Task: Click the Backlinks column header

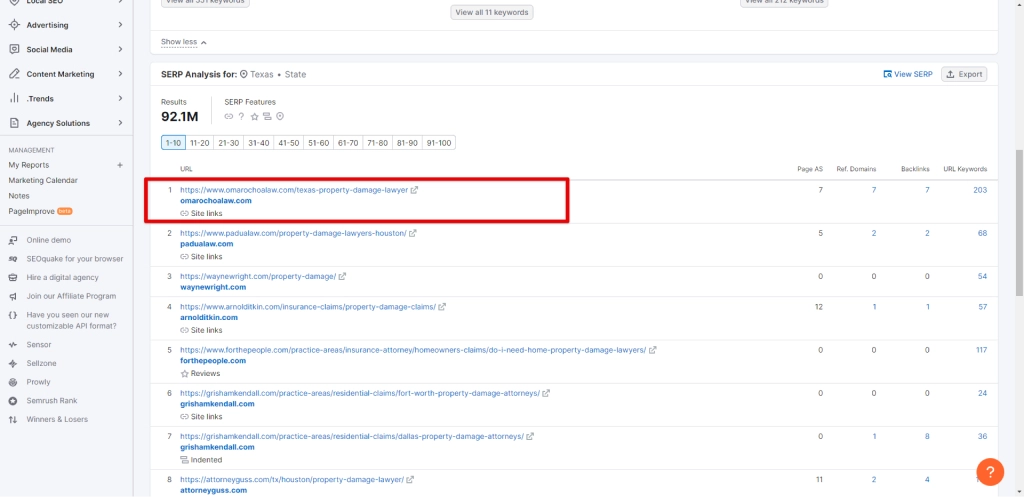Action: (x=915, y=169)
